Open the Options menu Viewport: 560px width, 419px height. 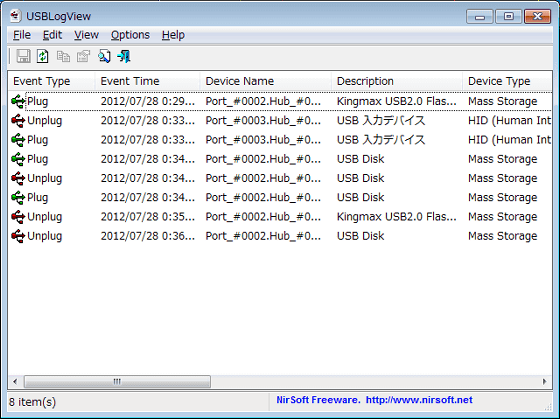pos(130,35)
